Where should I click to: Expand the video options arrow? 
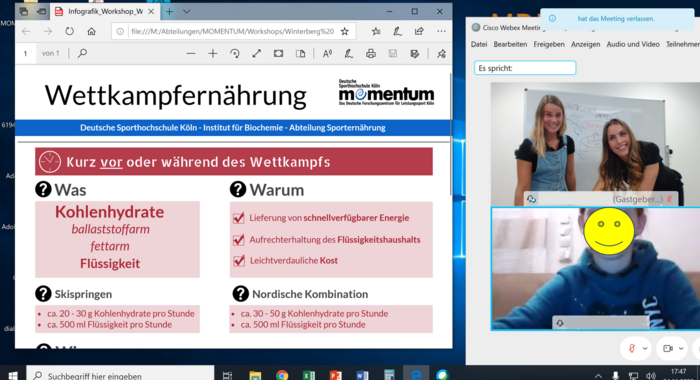point(681,348)
